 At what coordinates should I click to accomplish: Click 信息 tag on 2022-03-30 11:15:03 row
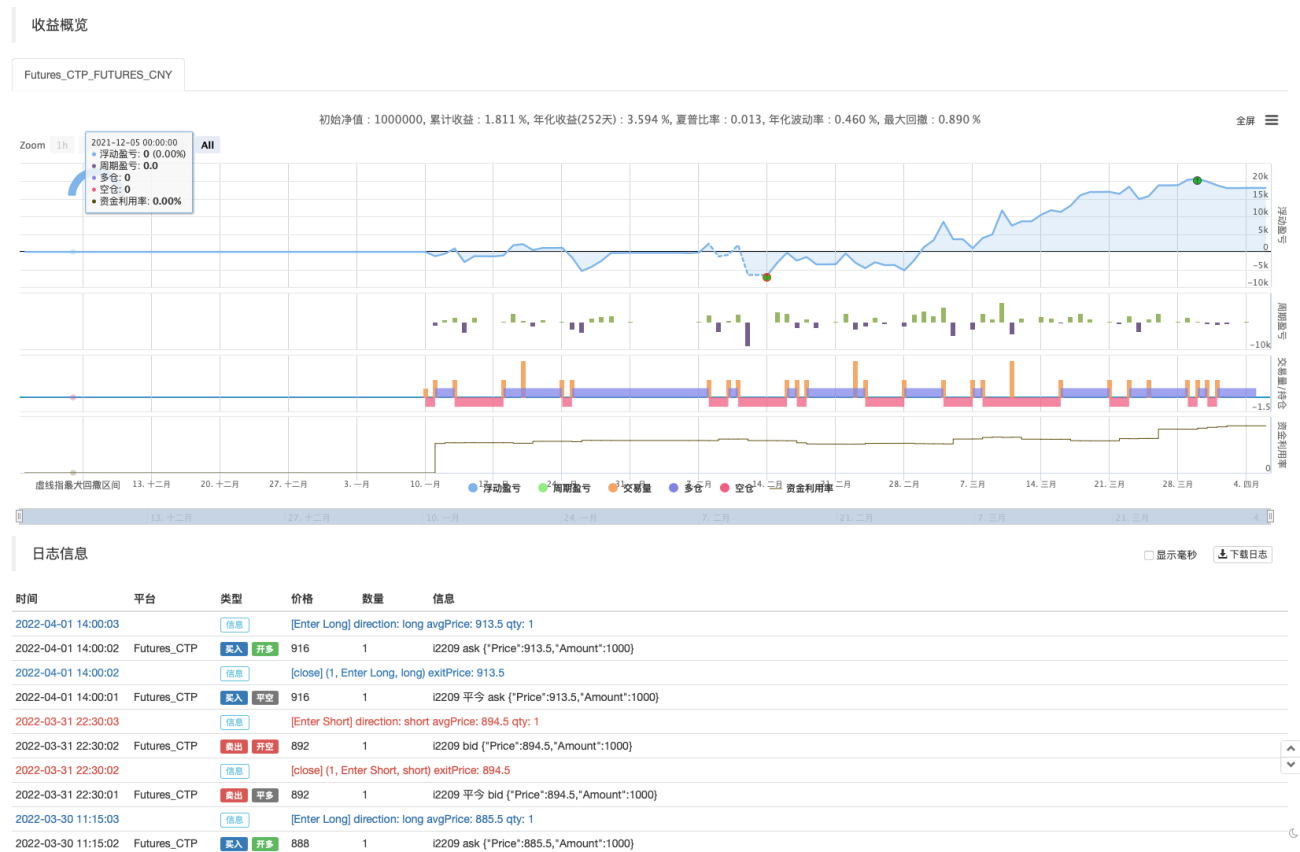coord(235,820)
